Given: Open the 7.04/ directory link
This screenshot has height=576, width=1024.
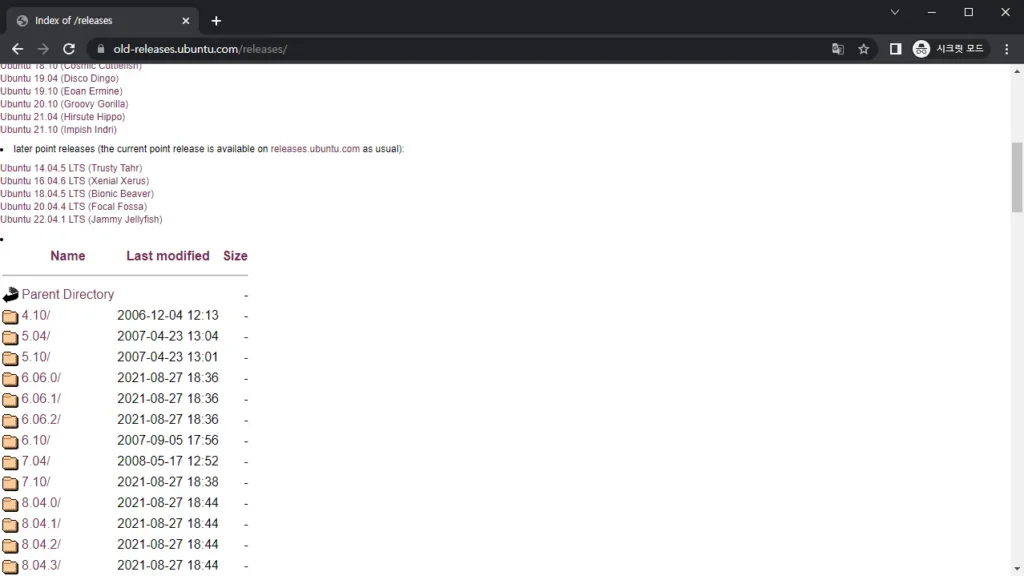Looking at the screenshot, I should pos(36,462).
